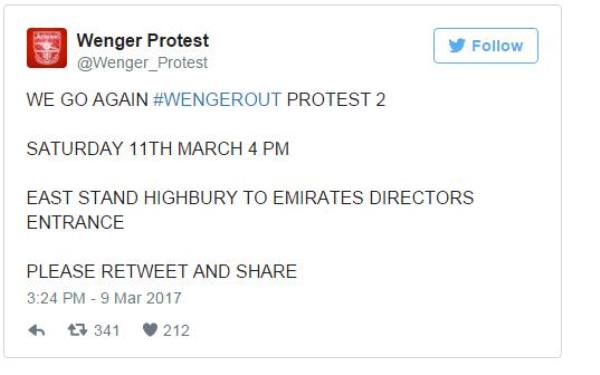Click the reply arrow icon
Screen dimensions: 600x375
[37, 330]
